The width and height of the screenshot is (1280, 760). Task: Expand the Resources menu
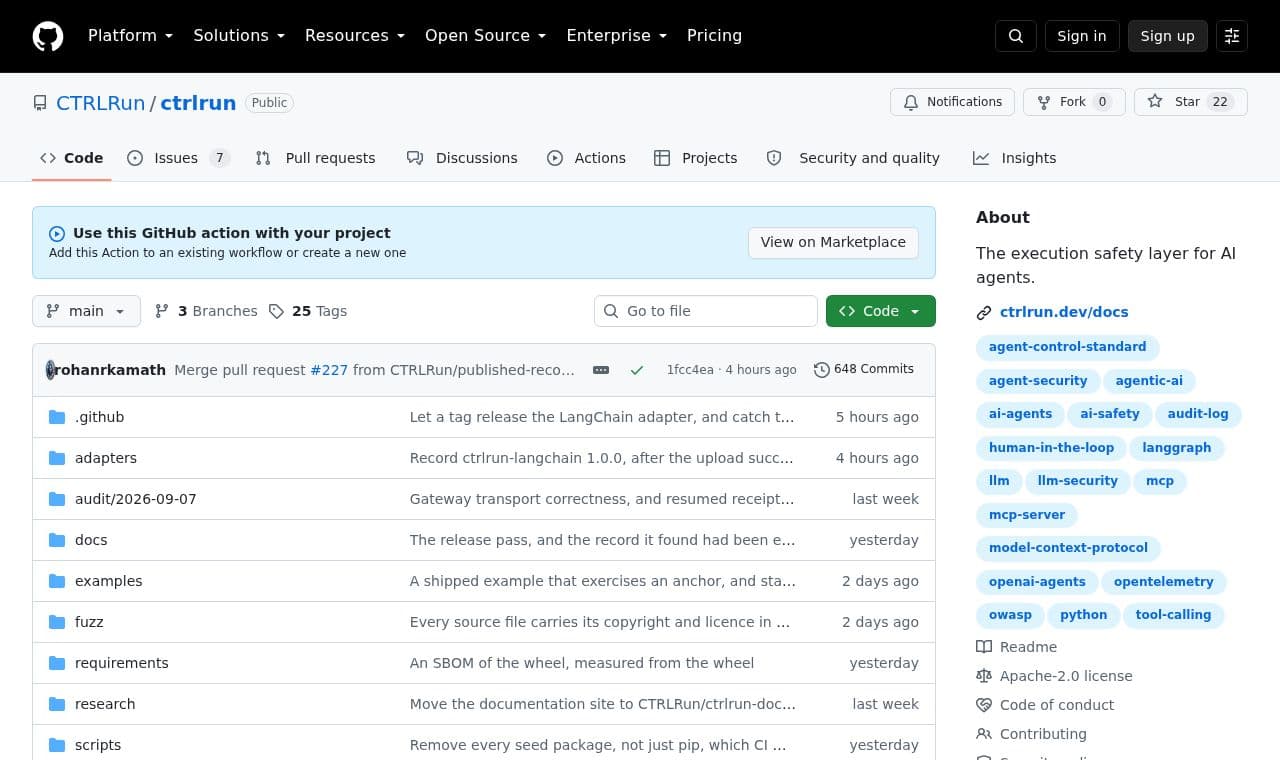(355, 36)
